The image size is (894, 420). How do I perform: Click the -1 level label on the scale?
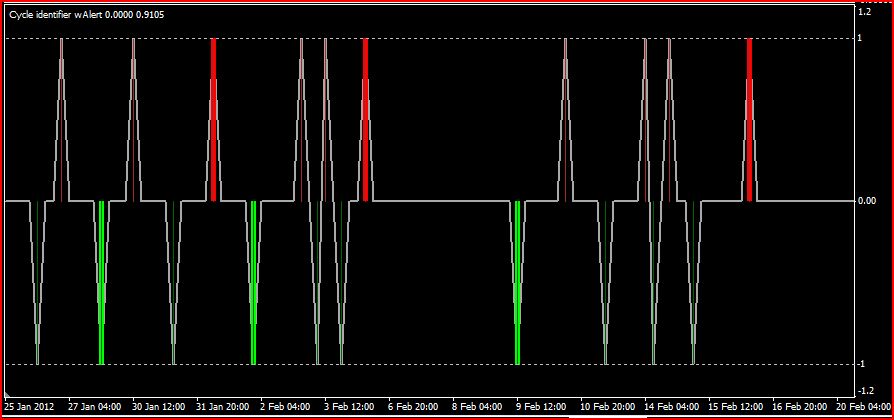pyautogui.click(x=862, y=363)
